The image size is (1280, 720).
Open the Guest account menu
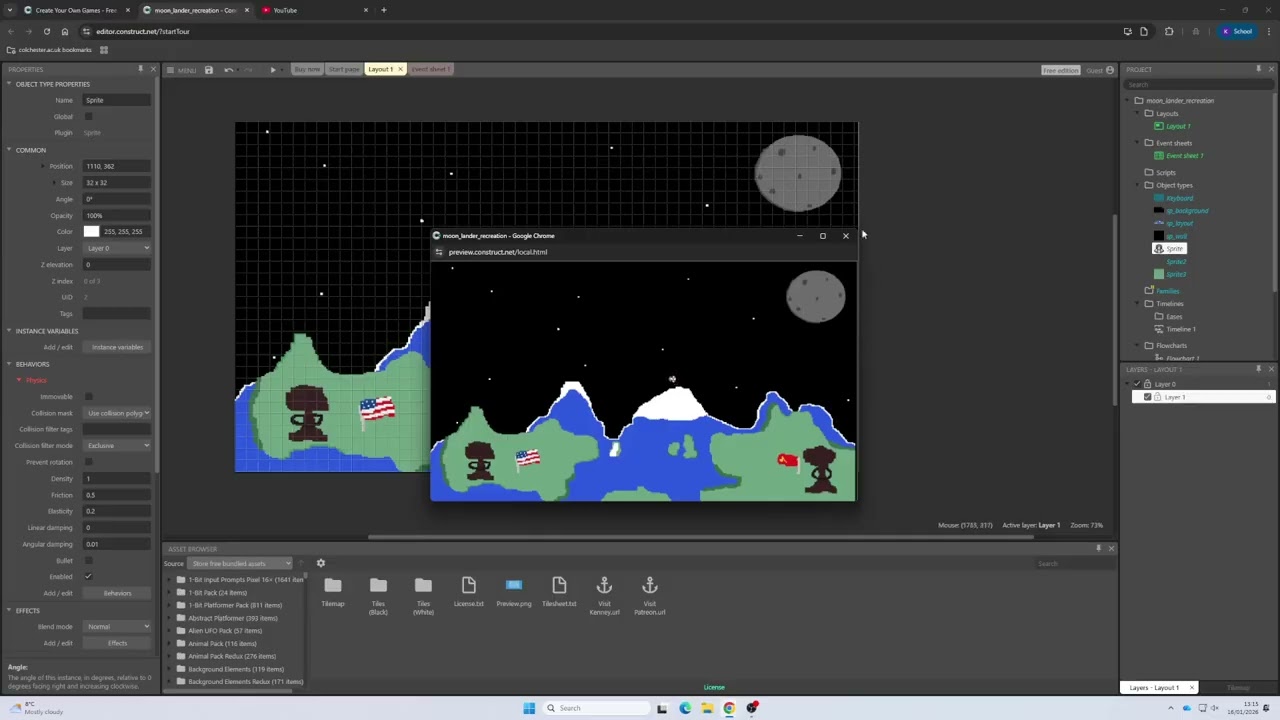tap(1100, 71)
